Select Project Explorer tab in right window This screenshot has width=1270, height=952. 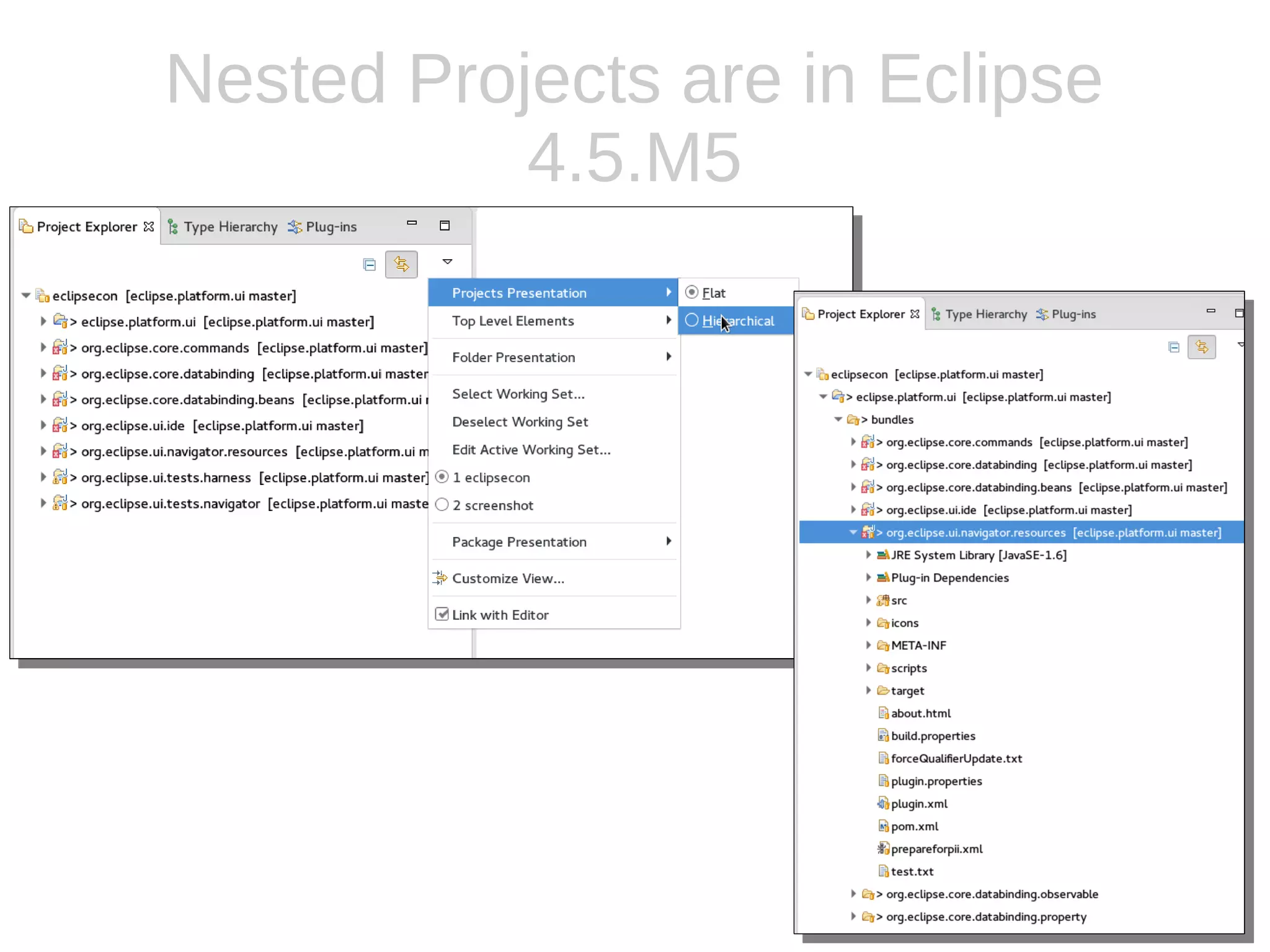pyautogui.click(x=861, y=314)
